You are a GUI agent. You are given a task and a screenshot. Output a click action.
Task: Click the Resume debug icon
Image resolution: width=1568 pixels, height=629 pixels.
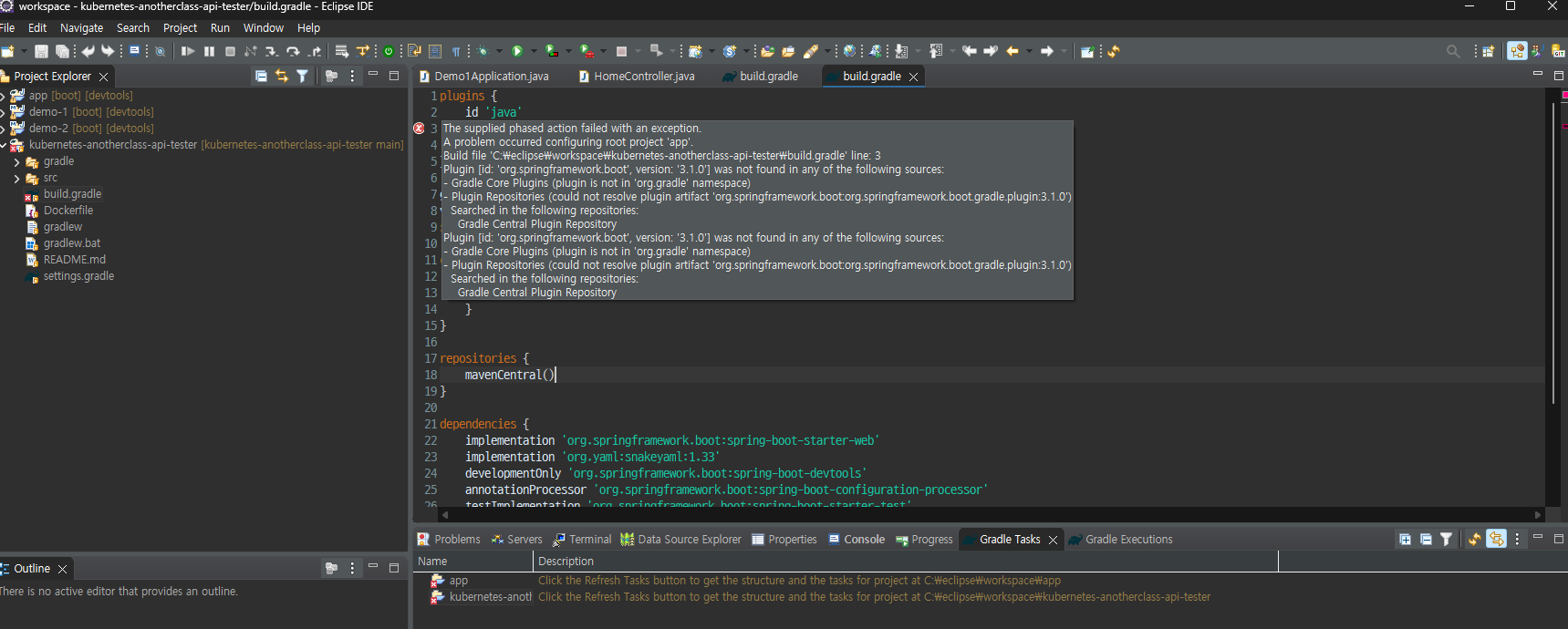[x=188, y=51]
